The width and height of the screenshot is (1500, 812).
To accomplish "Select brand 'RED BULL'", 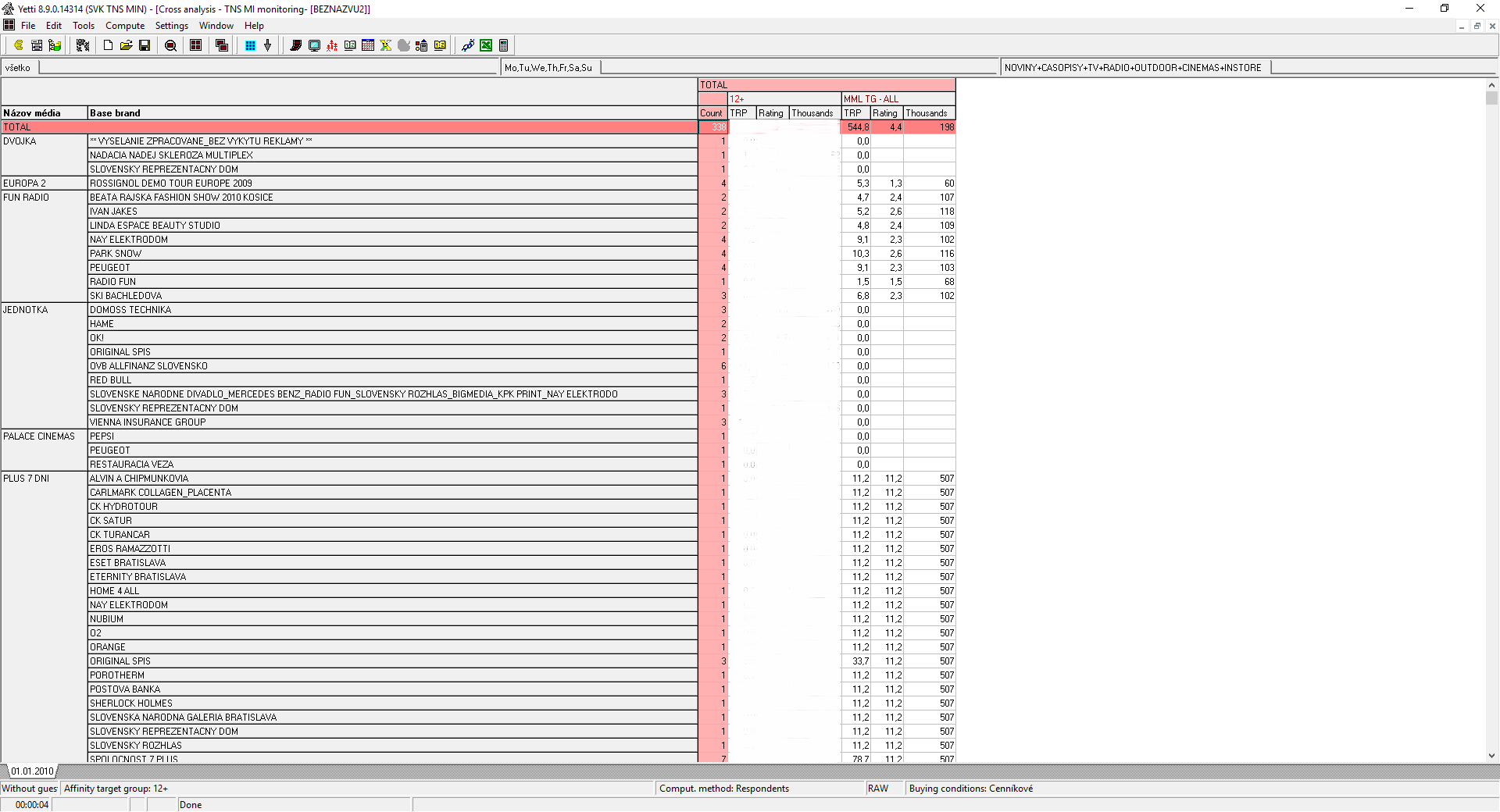I will point(392,380).
